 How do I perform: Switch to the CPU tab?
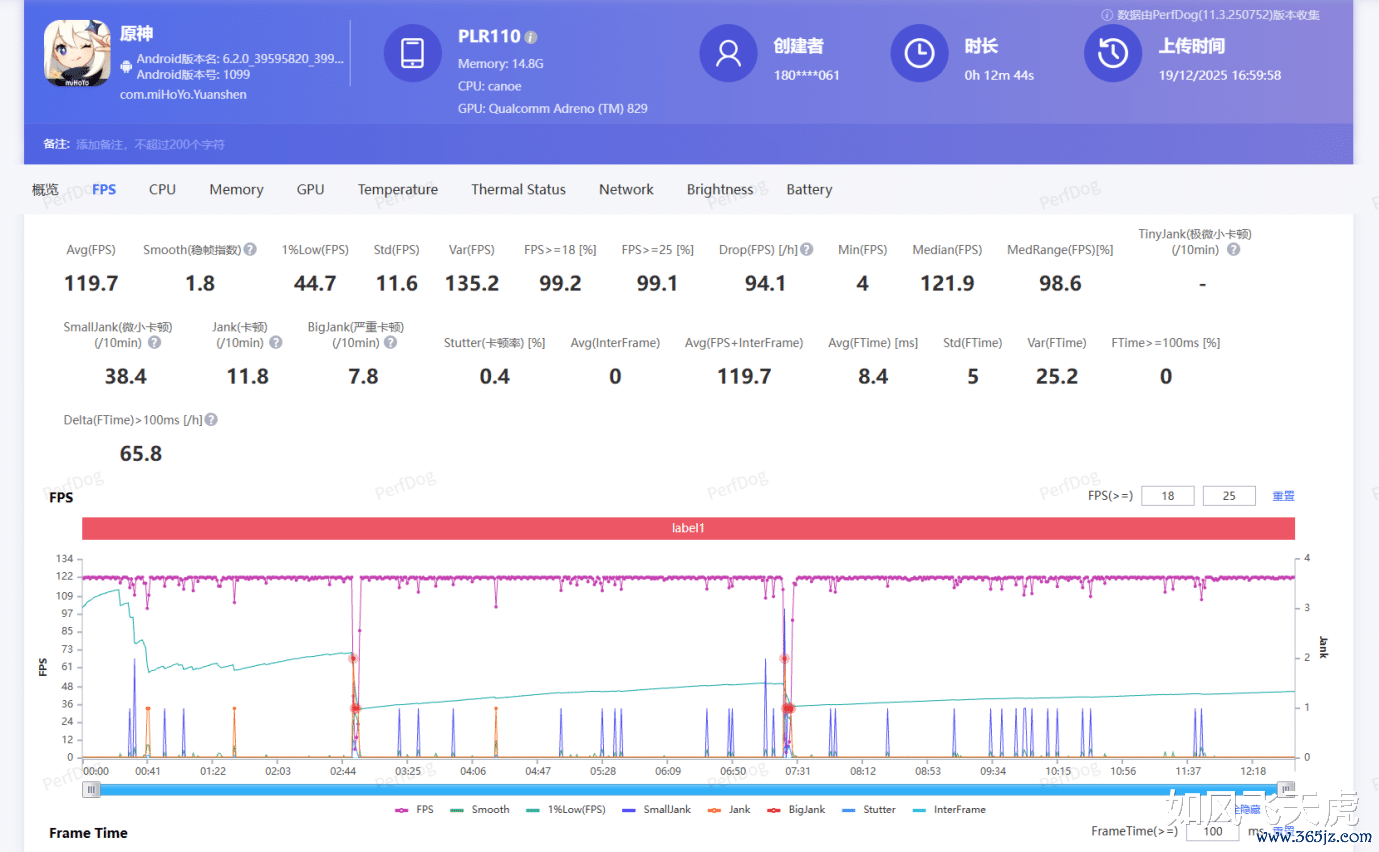pyautogui.click(x=162, y=189)
